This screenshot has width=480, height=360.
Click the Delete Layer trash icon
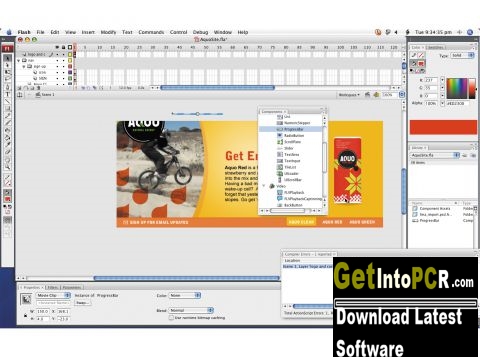tap(38, 88)
